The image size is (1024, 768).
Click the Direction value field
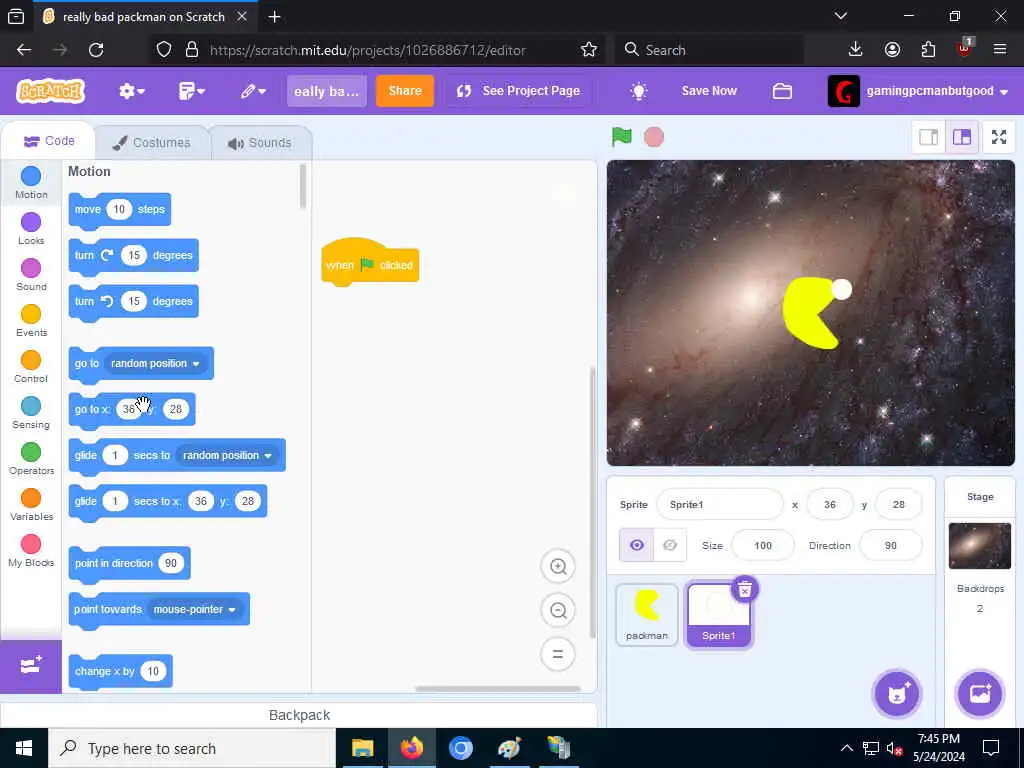(x=890, y=545)
